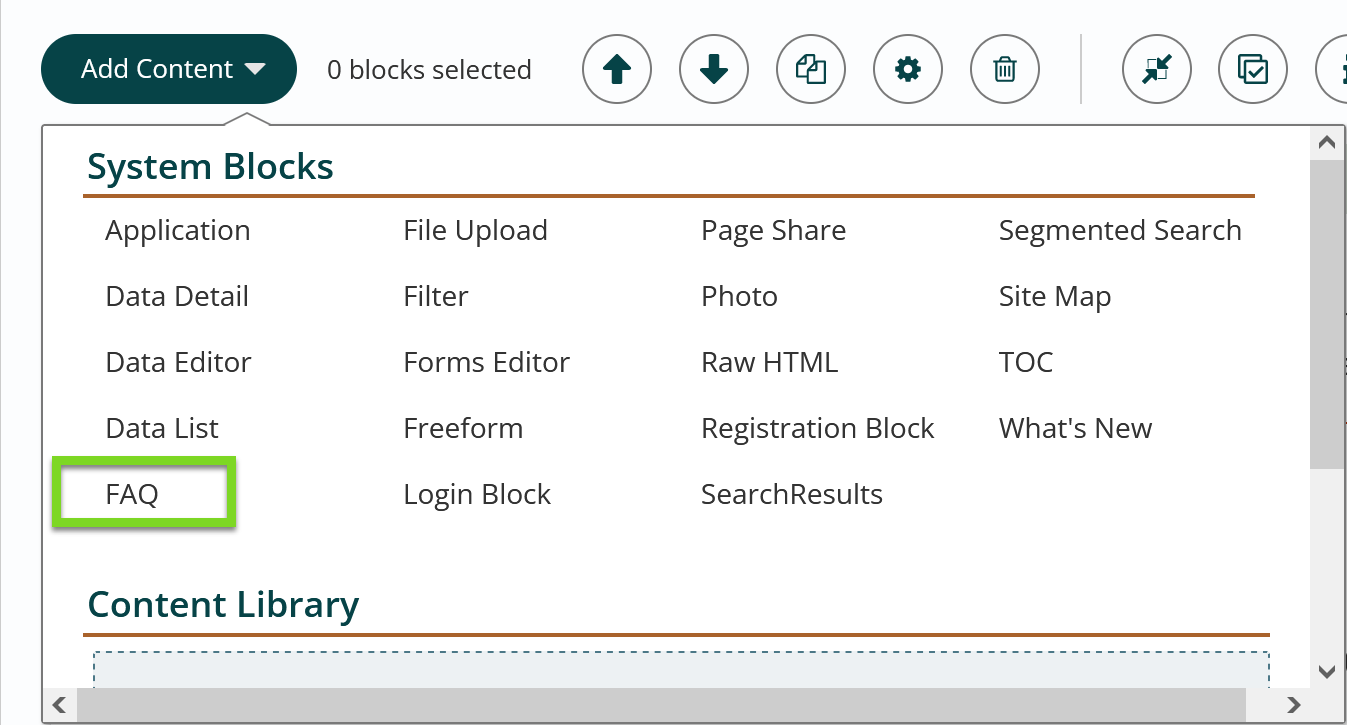This screenshot has height=725, width=1347.
Task: Add a Filter block
Action: [436, 297]
